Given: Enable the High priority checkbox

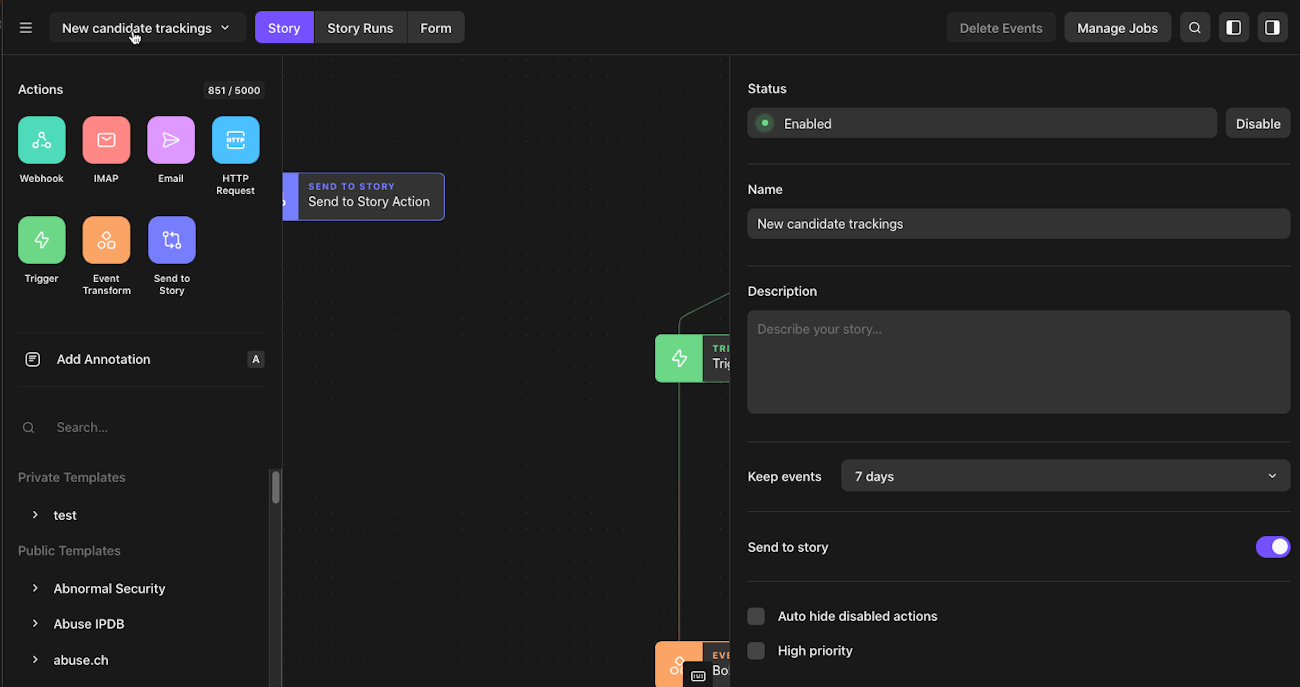Looking at the screenshot, I should tap(756, 651).
